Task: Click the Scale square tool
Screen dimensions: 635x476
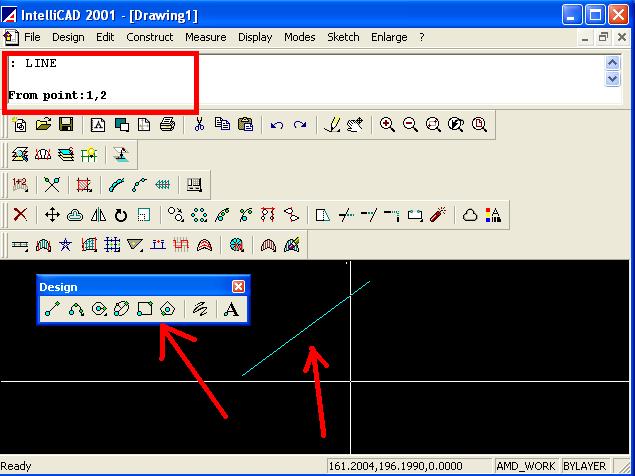Action: click(x=143, y=215)
